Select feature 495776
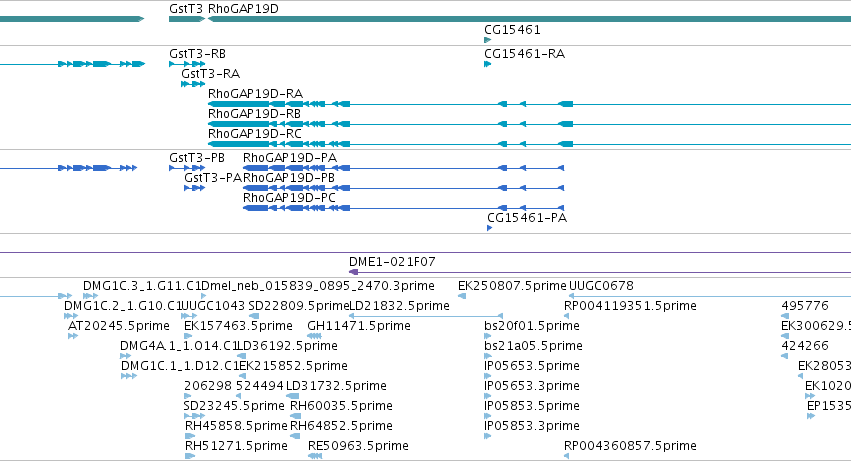 click(805, 306)
